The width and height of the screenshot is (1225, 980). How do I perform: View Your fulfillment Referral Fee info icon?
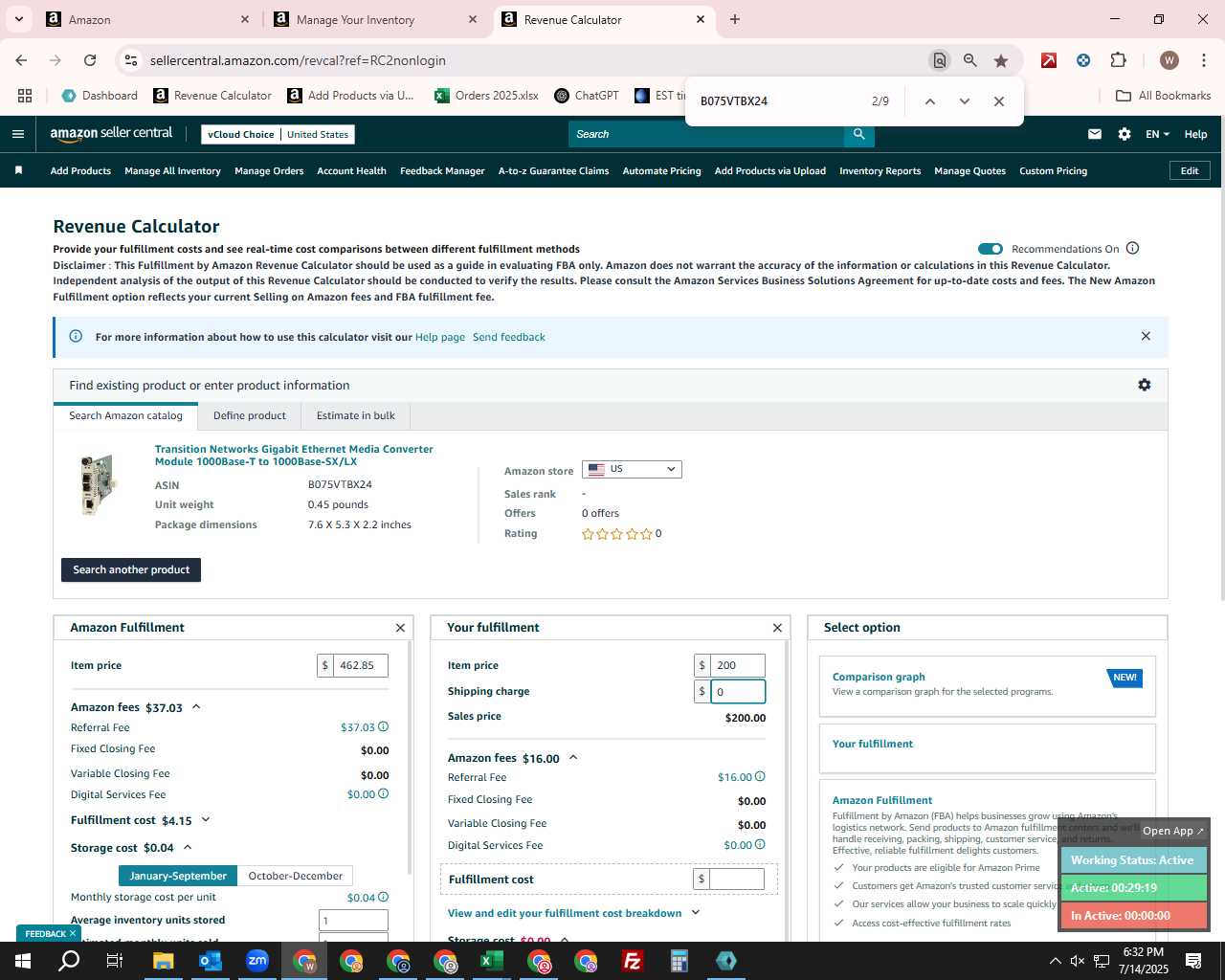[x=760, y=777]
